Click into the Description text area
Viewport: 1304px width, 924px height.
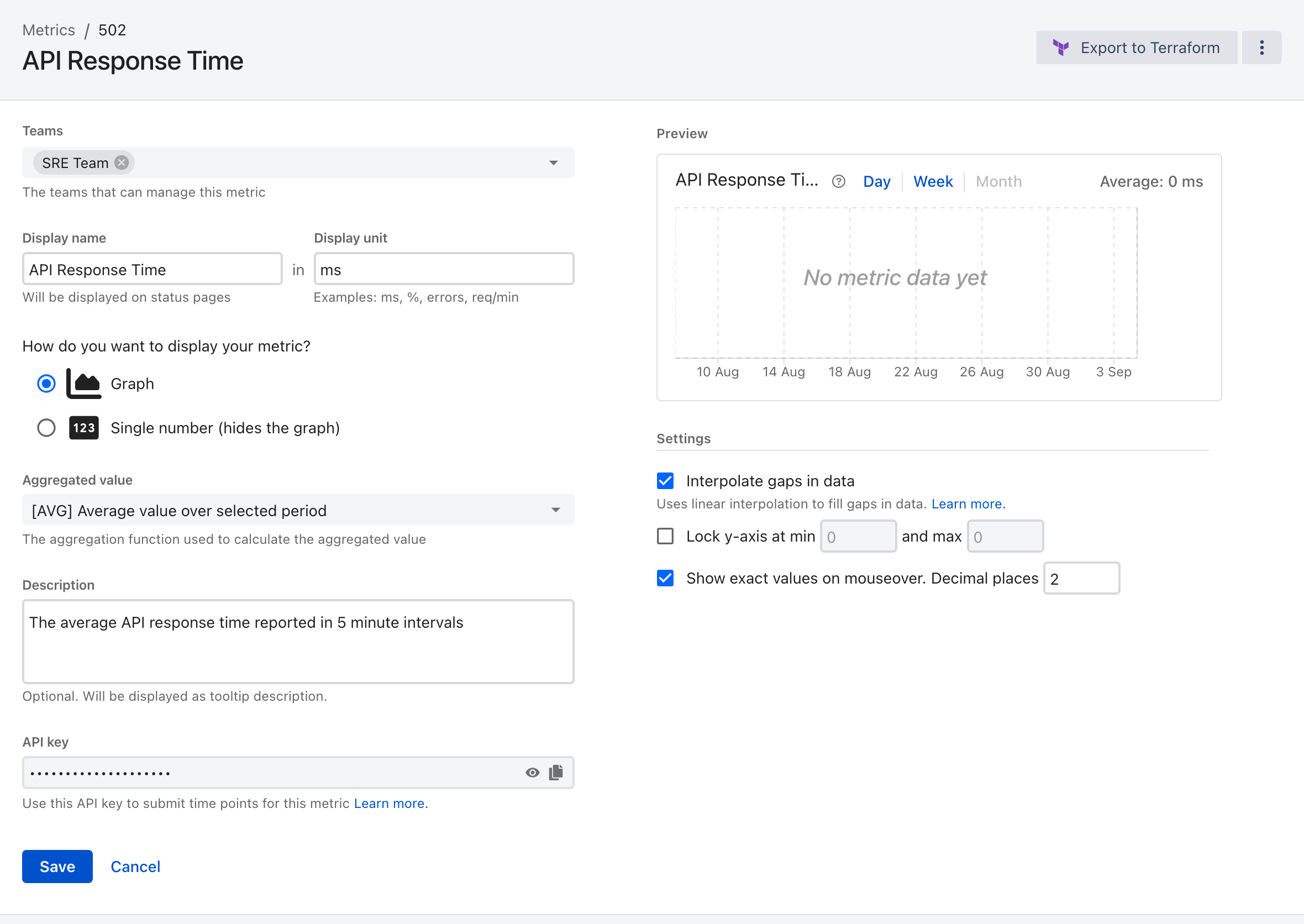pos(298,641)
